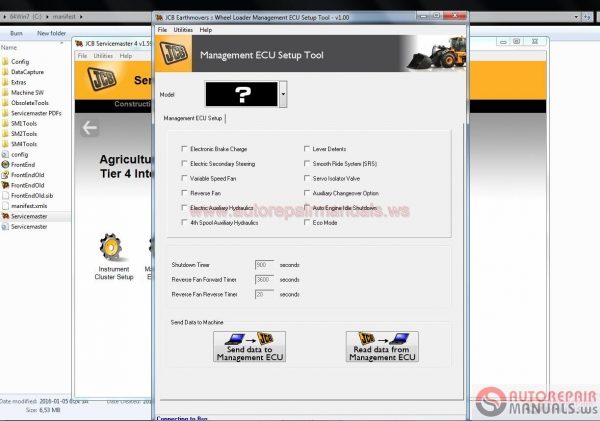
Task: Click Connecting to Bus status text
Action: click(182, 418)
